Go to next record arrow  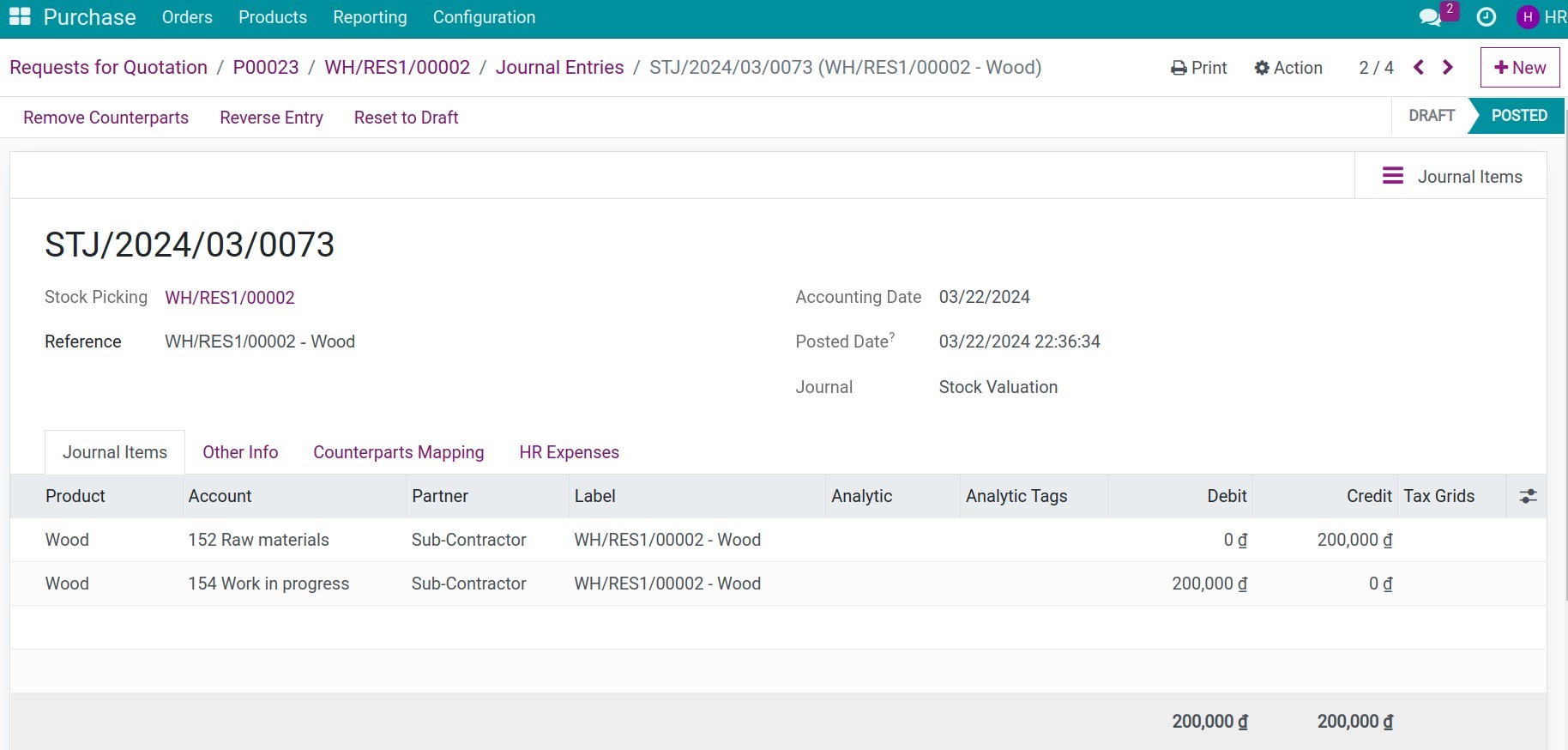coord(1448,67)
